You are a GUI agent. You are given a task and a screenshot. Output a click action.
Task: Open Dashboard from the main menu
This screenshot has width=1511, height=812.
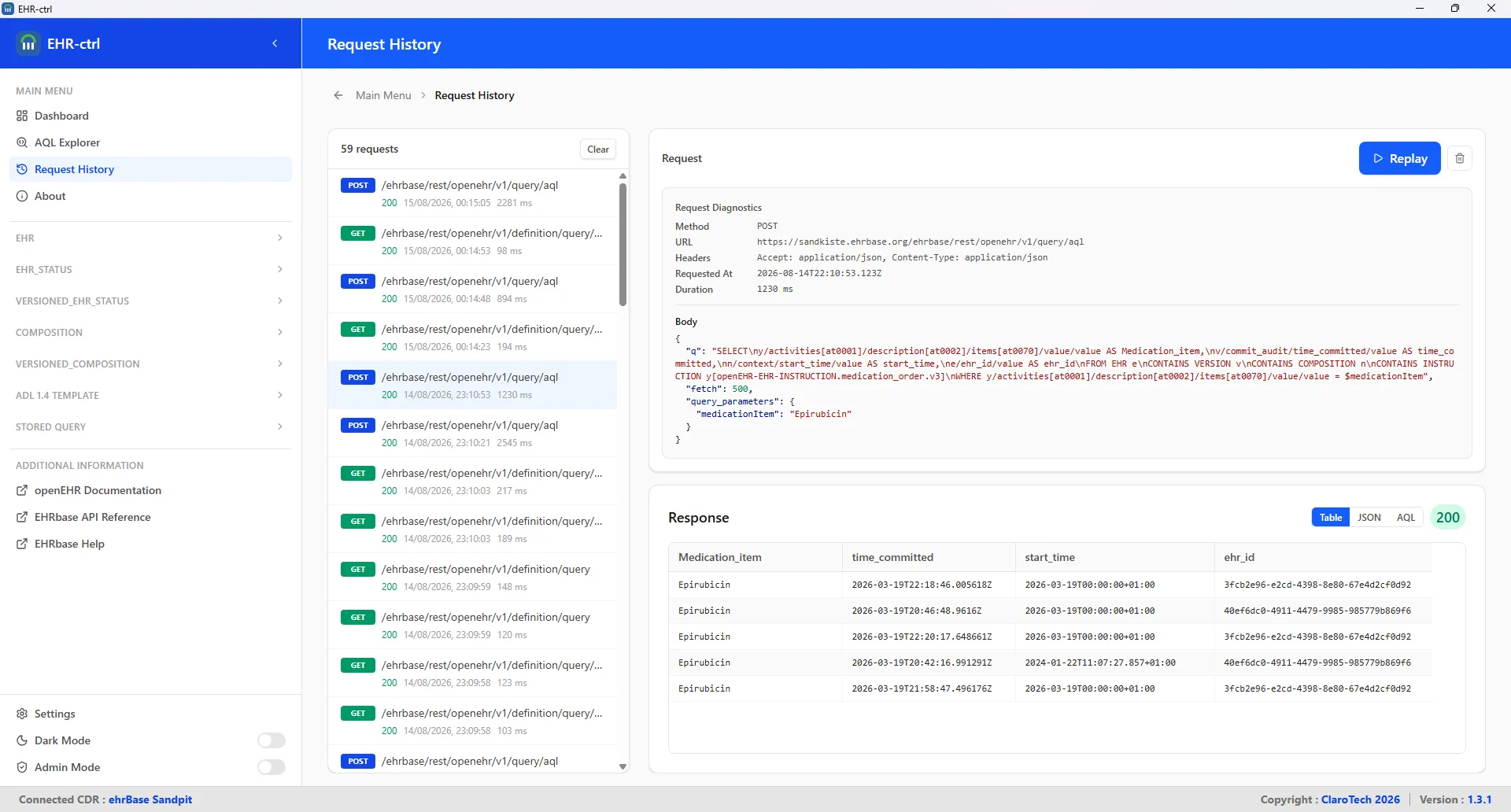(150, 116)
